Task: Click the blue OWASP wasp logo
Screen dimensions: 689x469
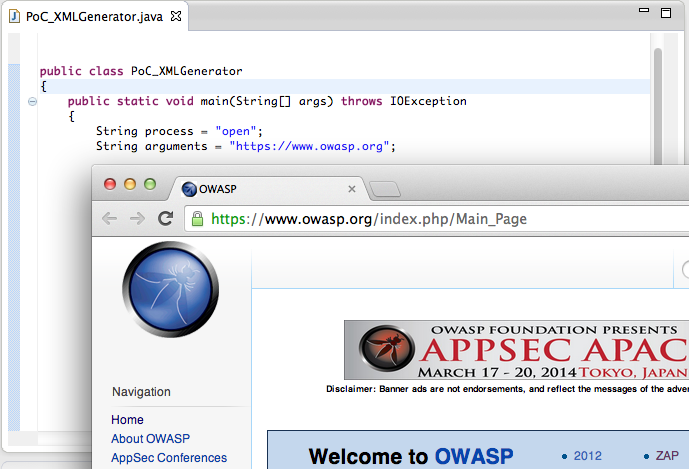Action: pos(170,289)
